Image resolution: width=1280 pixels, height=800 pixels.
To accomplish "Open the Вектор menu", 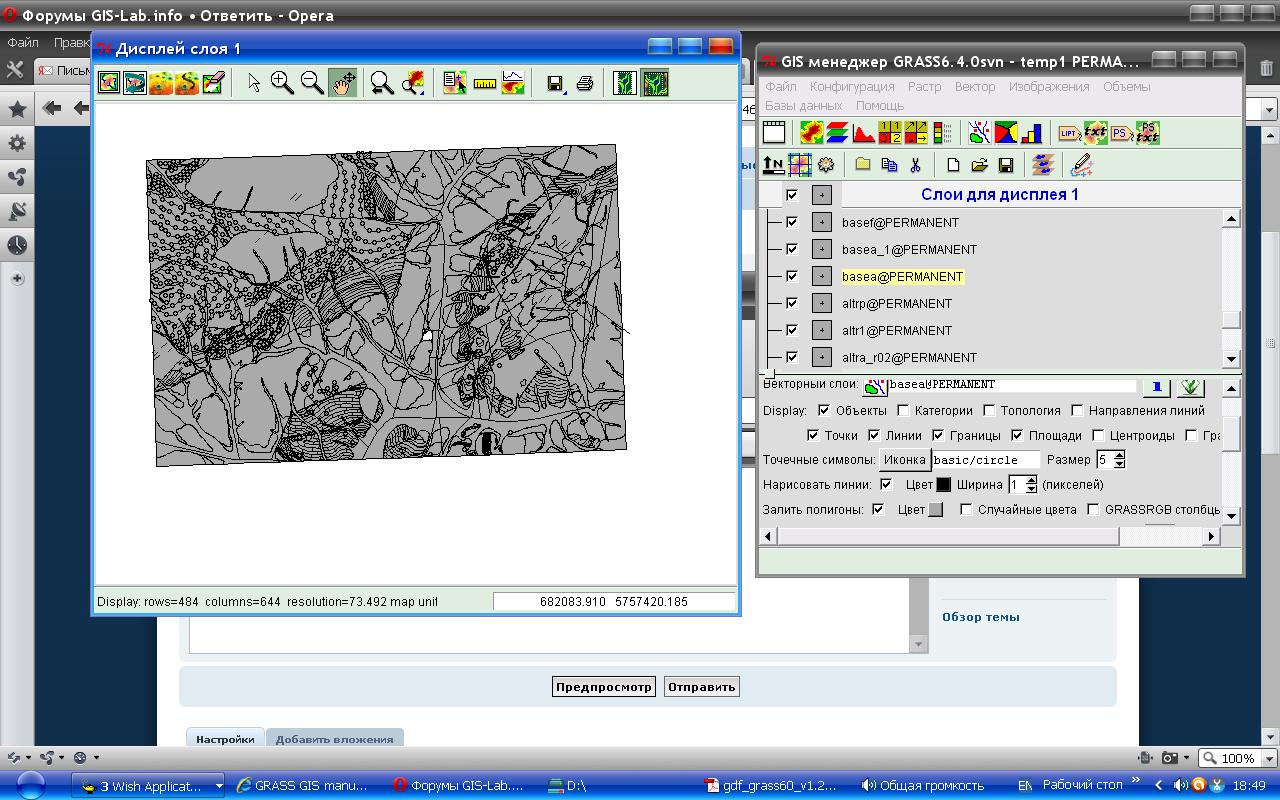I will click(x=974, y=86).
